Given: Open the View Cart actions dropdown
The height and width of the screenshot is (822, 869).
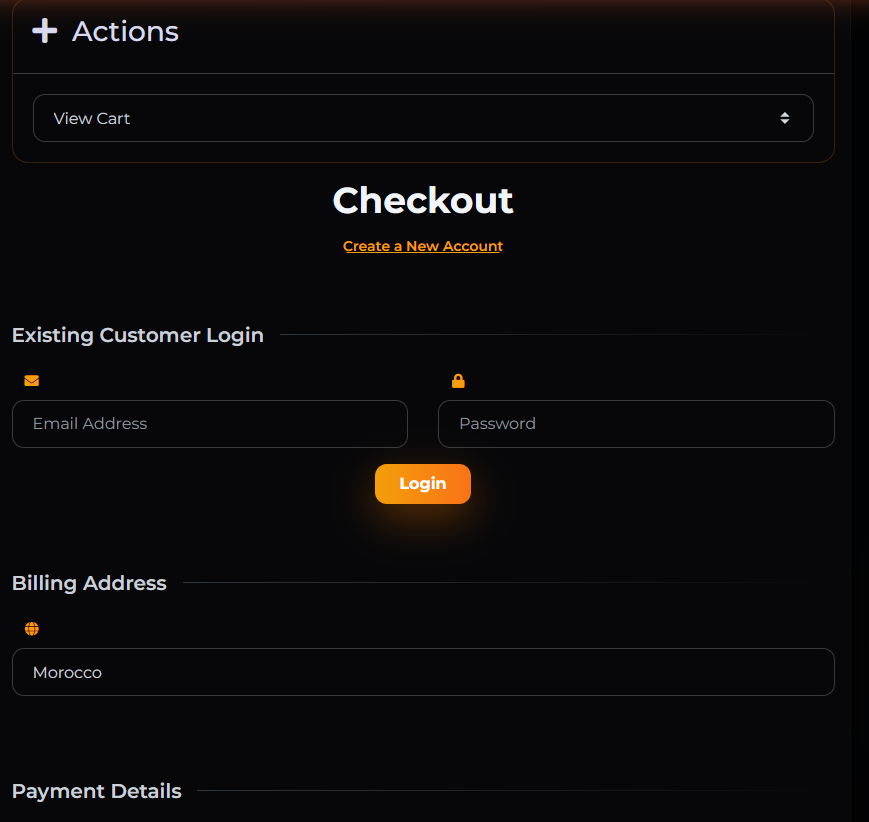Looking at the screenshot, I should (x=422, y=118).
